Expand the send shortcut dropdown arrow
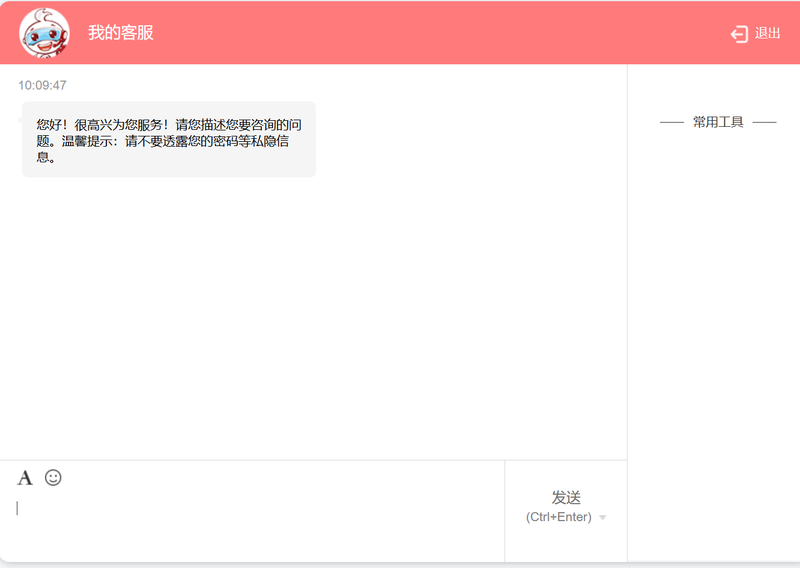The height and width of the screenshot is (568, 800). (x=603, y=517)
